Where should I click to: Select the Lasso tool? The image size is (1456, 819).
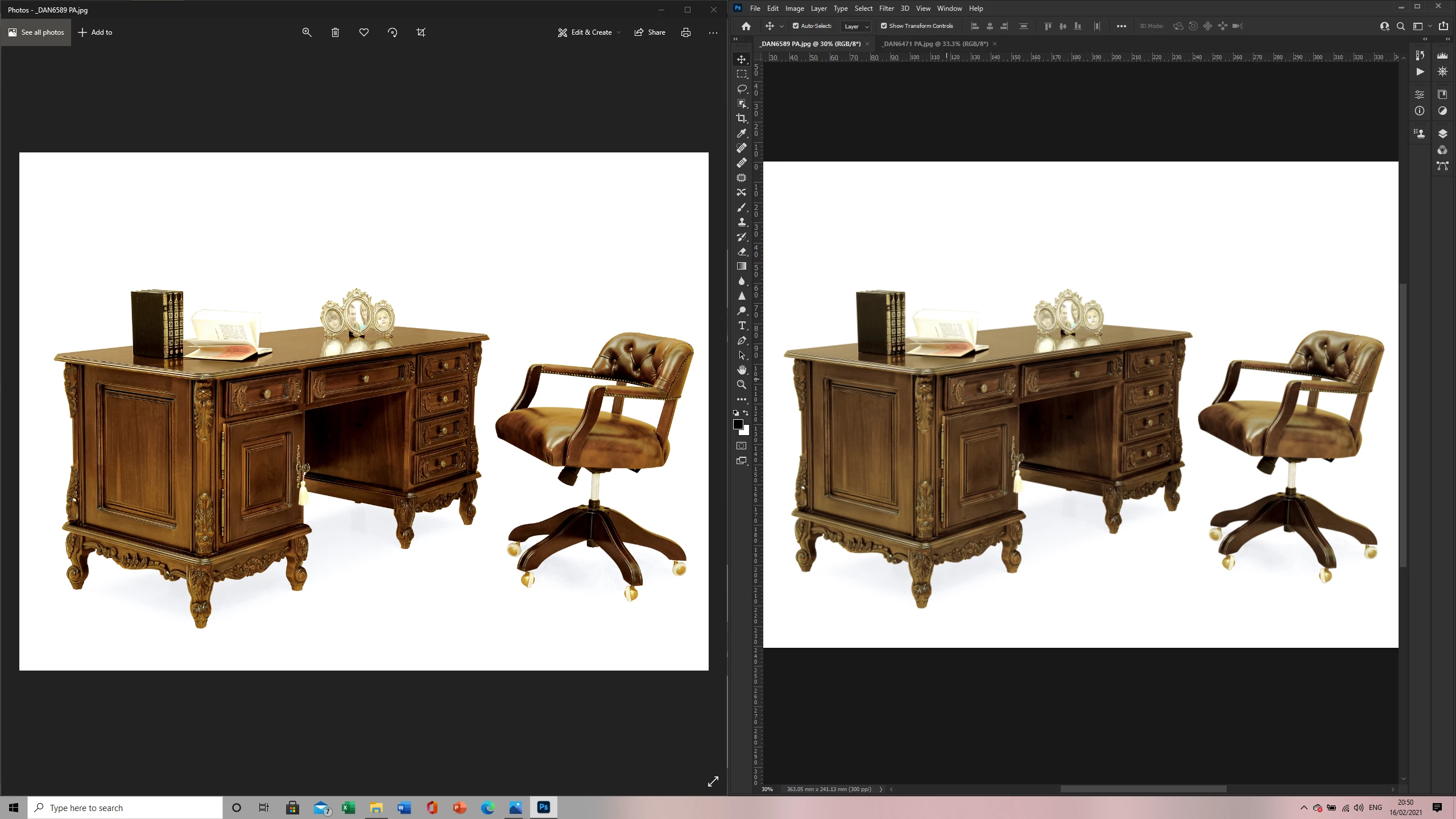pos(742,89)
